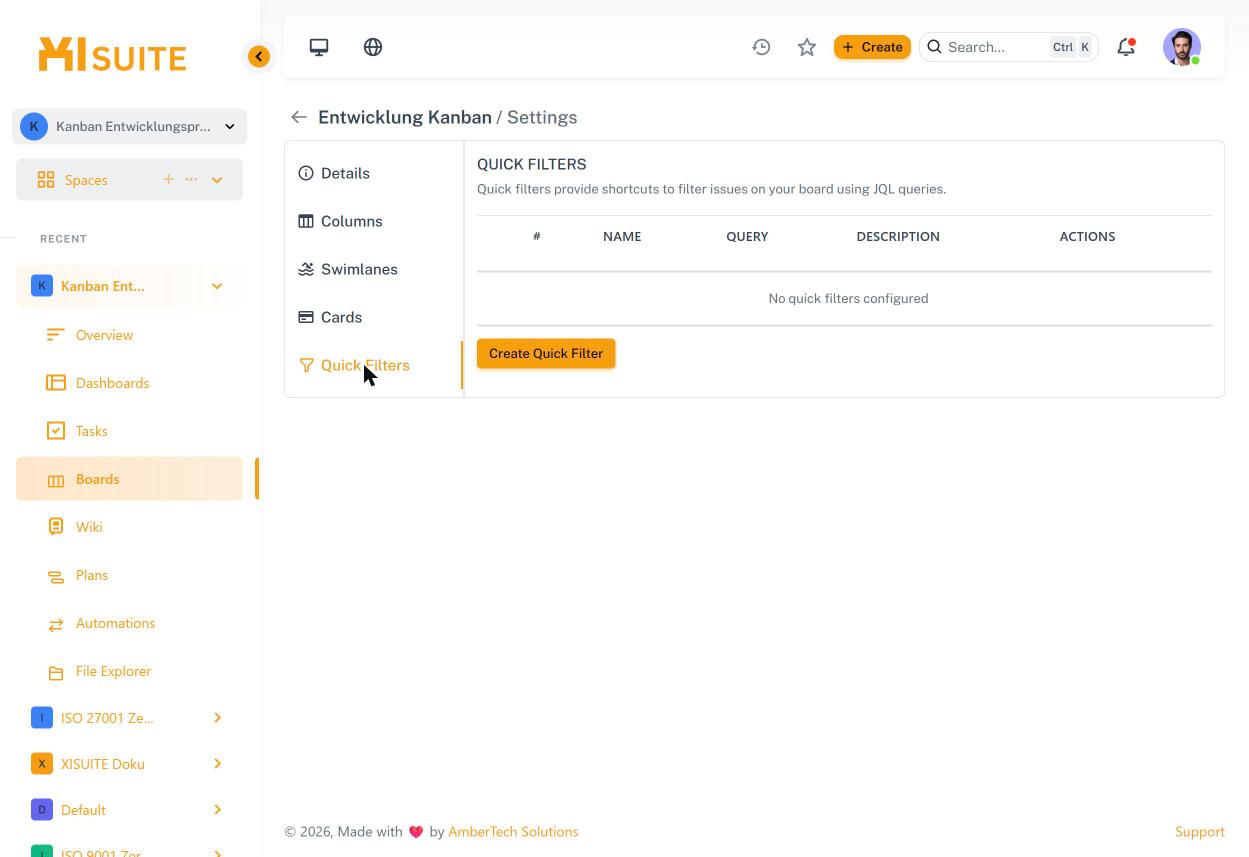Add a new space with plus icon
This screenshot has width=1249, height=857.
(x=168, y=180)
